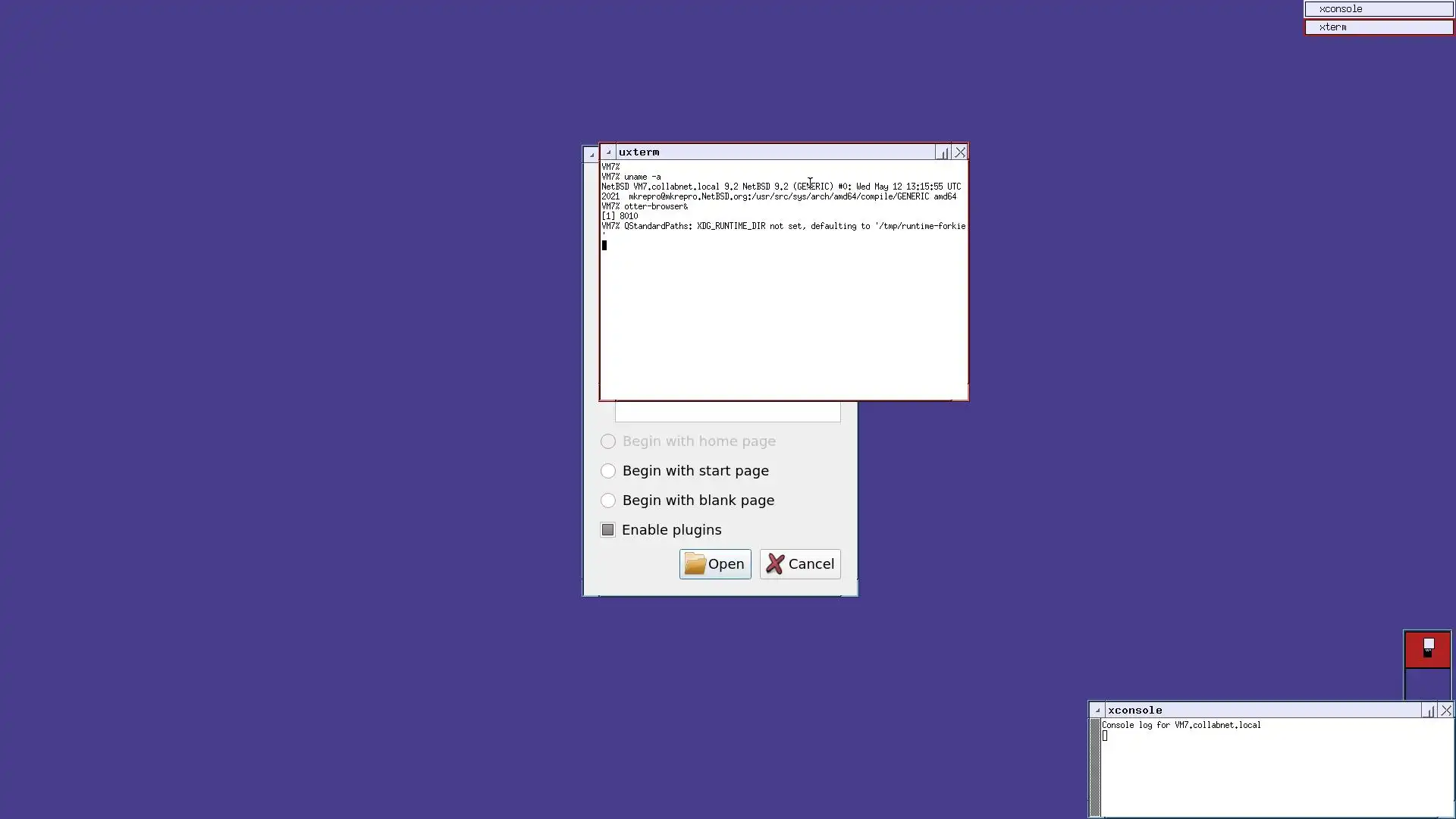
Task: Click the xconsole vertical scrollbar
Action: coord(1095,767)
